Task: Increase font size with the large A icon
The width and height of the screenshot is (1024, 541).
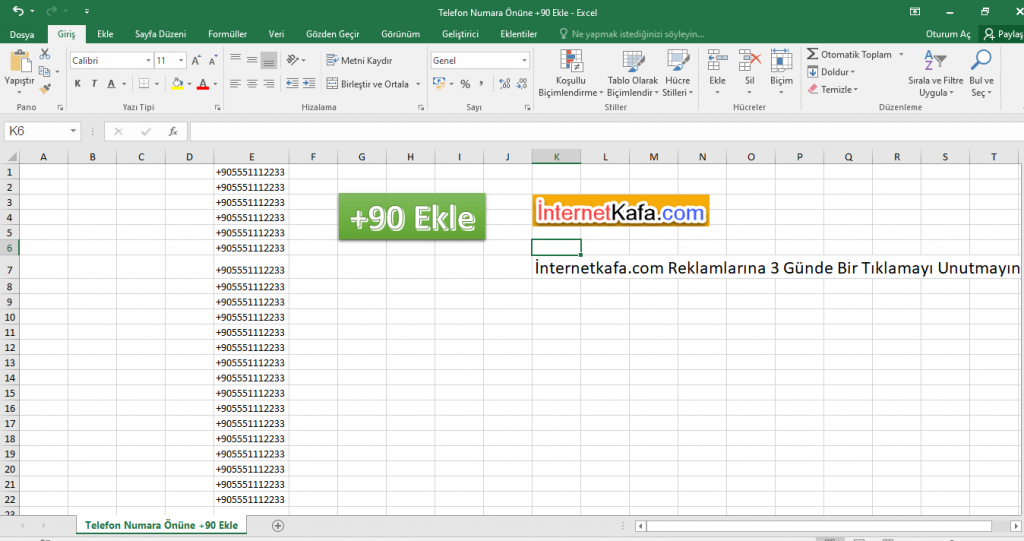Action: click(196, 60)
